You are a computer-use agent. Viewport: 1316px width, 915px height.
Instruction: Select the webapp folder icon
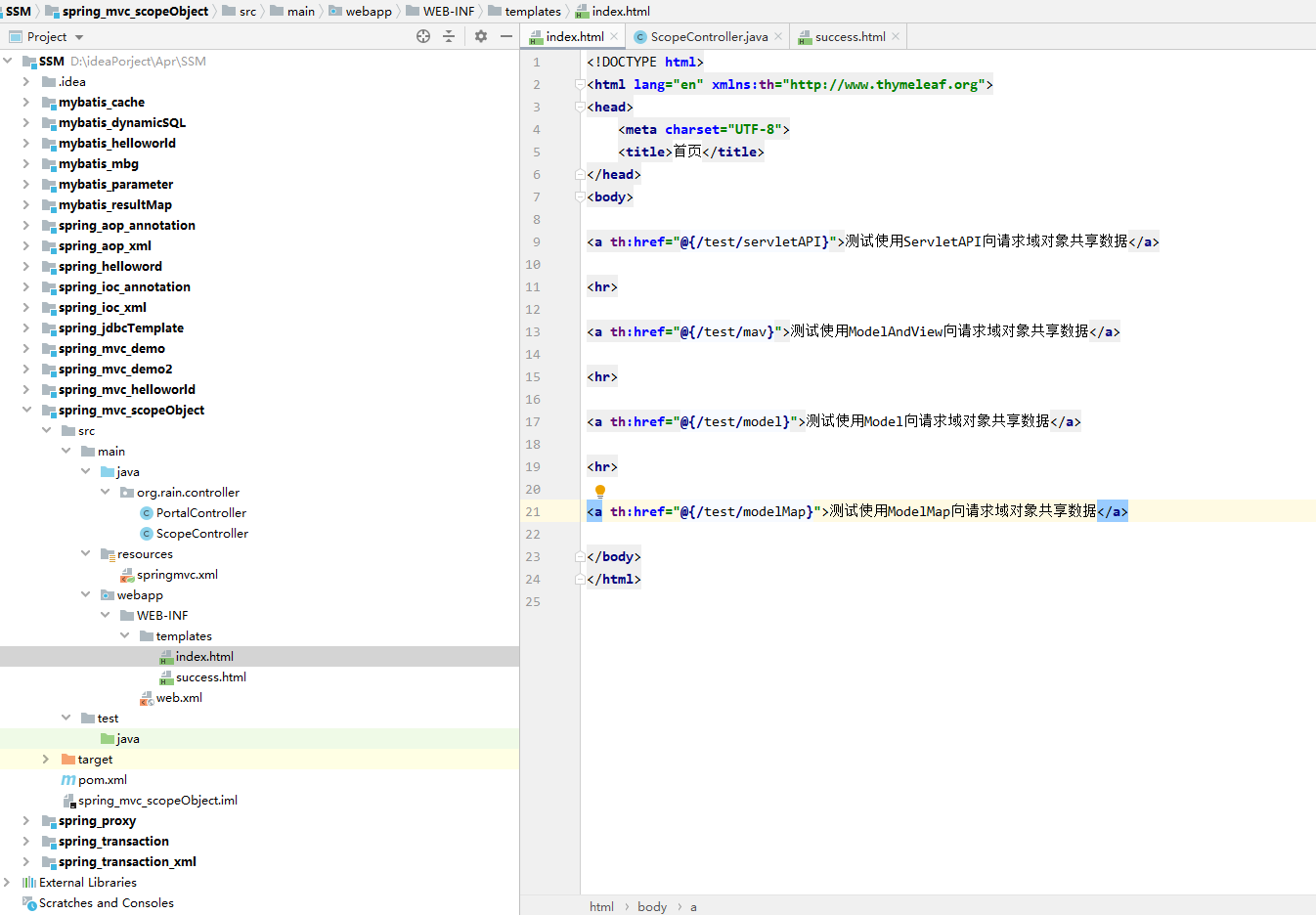[x=108, y=594]
